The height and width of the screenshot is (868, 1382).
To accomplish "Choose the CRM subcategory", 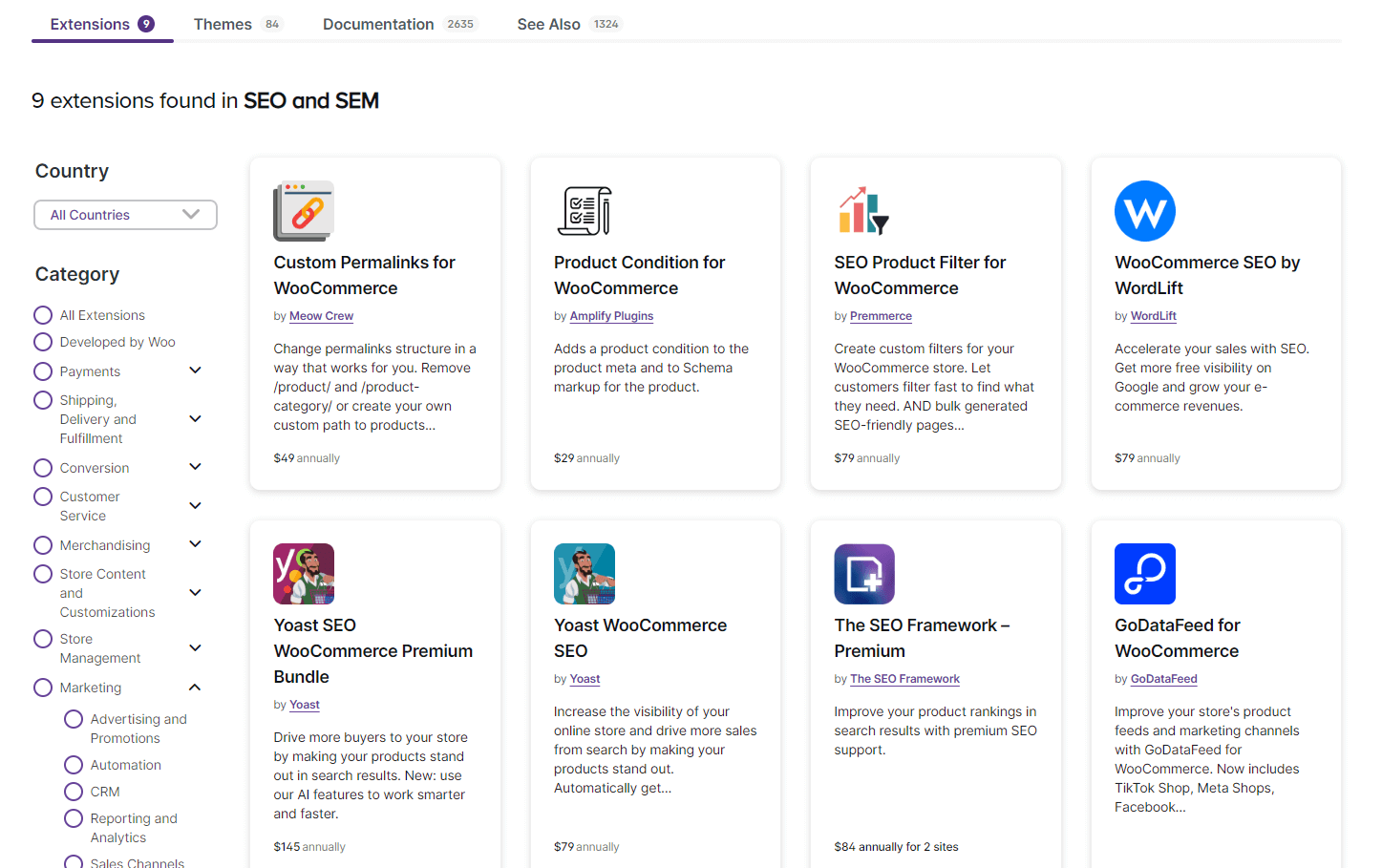I will click(74, 792).
